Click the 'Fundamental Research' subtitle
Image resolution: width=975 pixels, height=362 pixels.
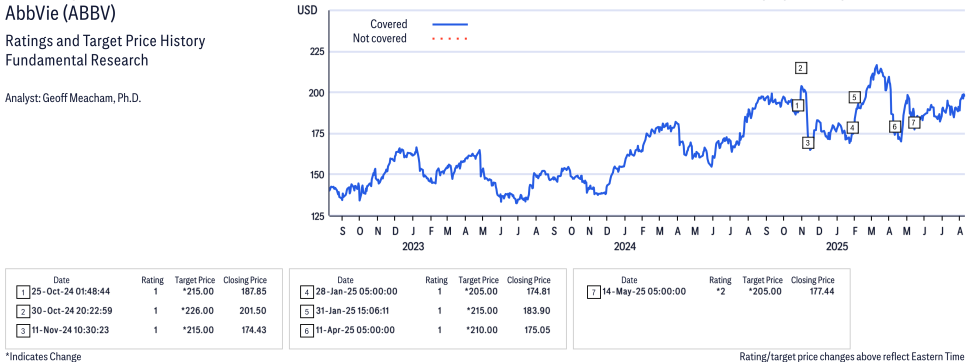pos(76,60)
